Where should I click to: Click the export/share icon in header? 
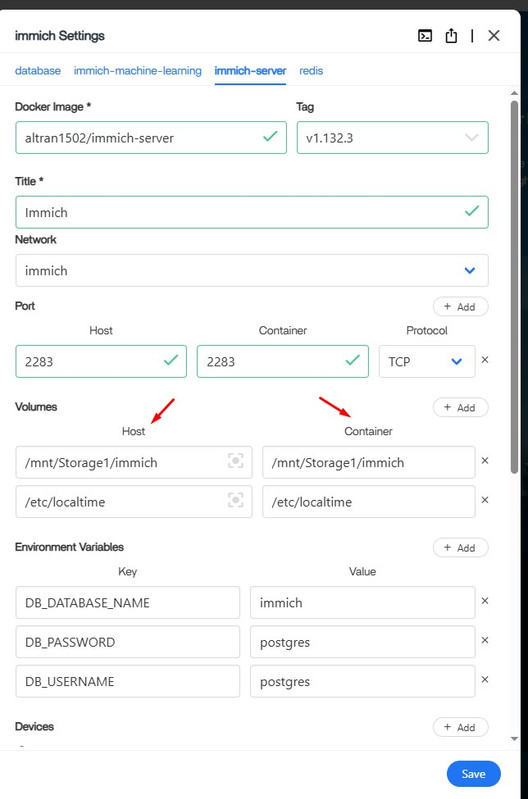coord(451,36)
